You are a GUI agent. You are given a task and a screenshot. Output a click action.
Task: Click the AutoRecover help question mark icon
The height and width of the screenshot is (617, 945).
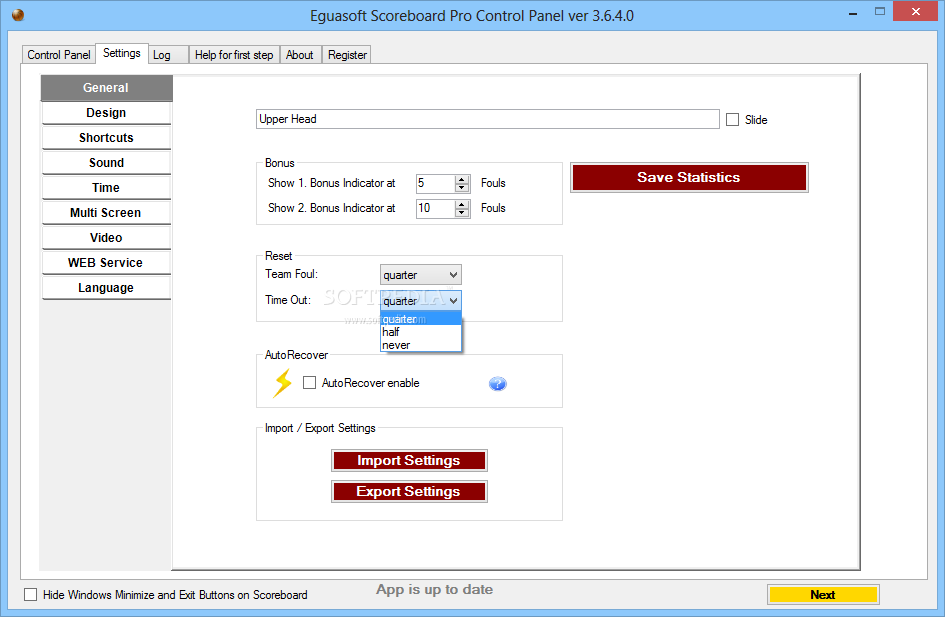point(497,384)
